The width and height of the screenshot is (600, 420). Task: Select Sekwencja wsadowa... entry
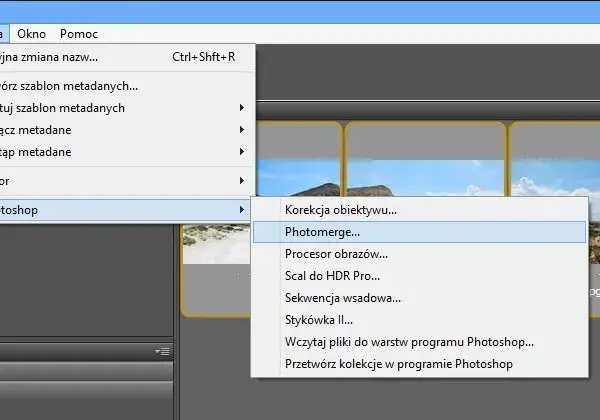(x=419, y=298)
